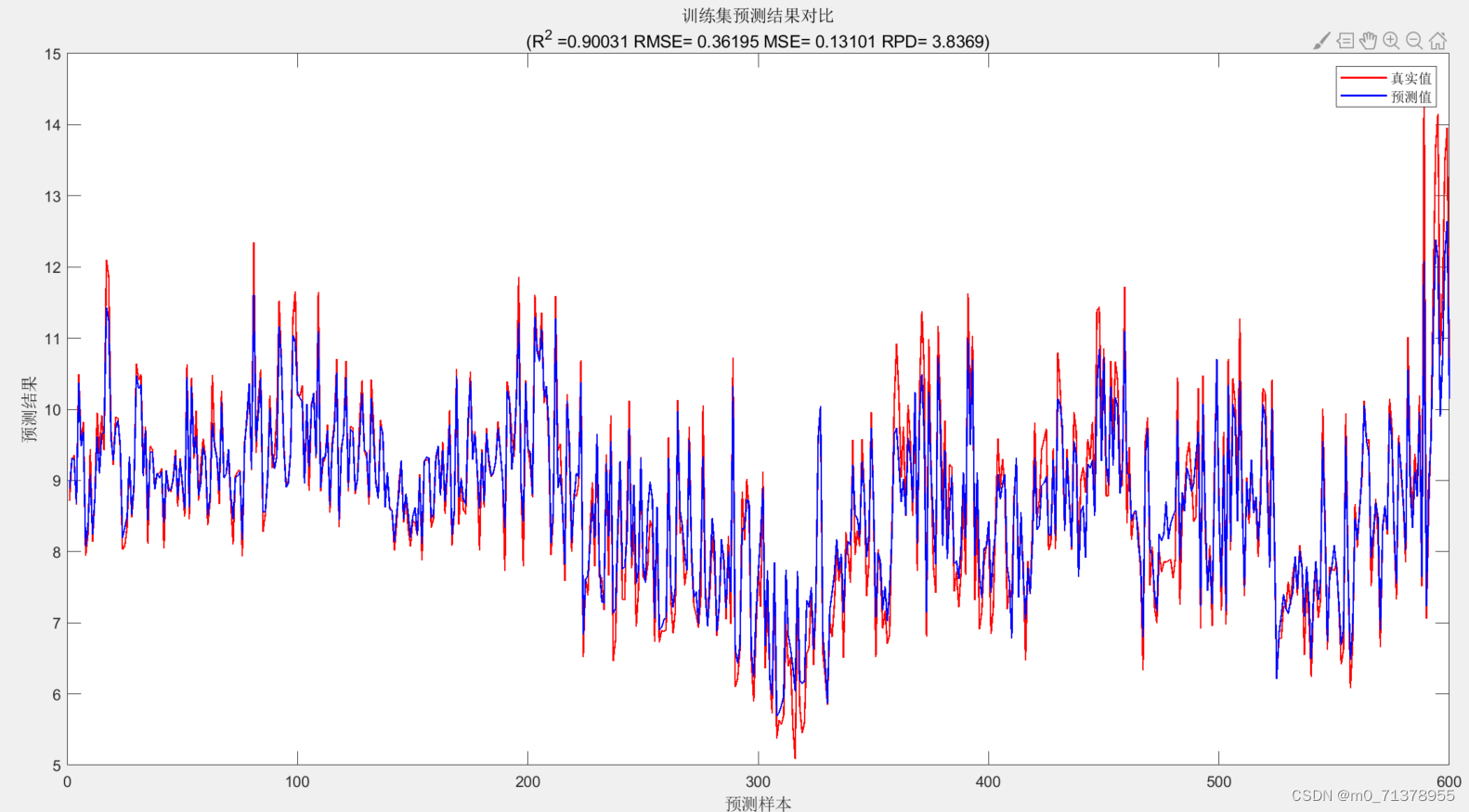
Task: Click the red line sample in legend
Action: pyautogui.click(x=1363, y=78)
